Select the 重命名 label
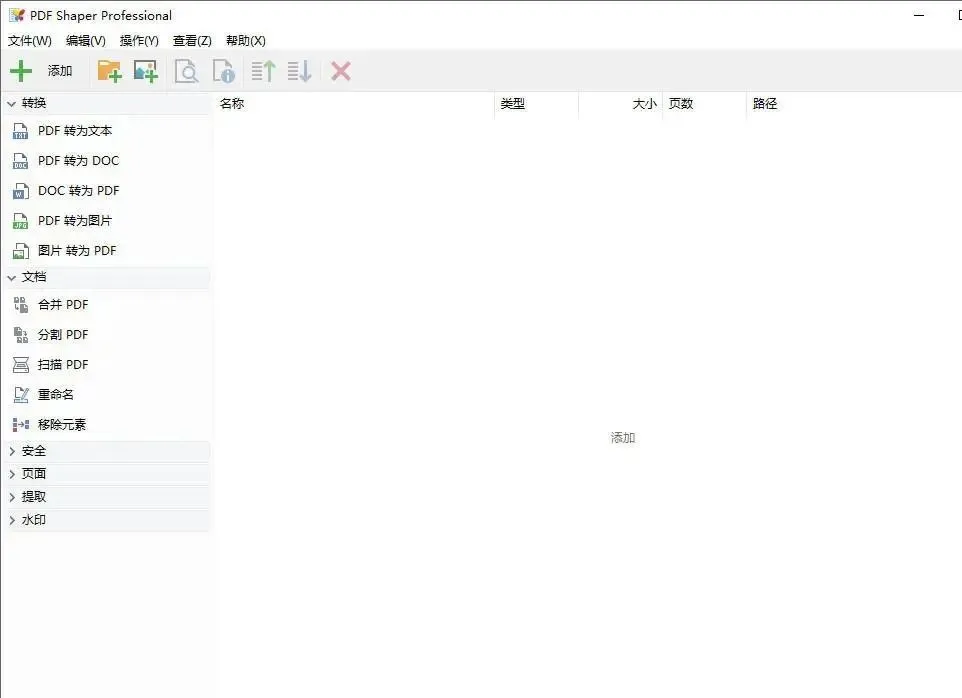The image size is (962, 698). [x=56, y=395]
